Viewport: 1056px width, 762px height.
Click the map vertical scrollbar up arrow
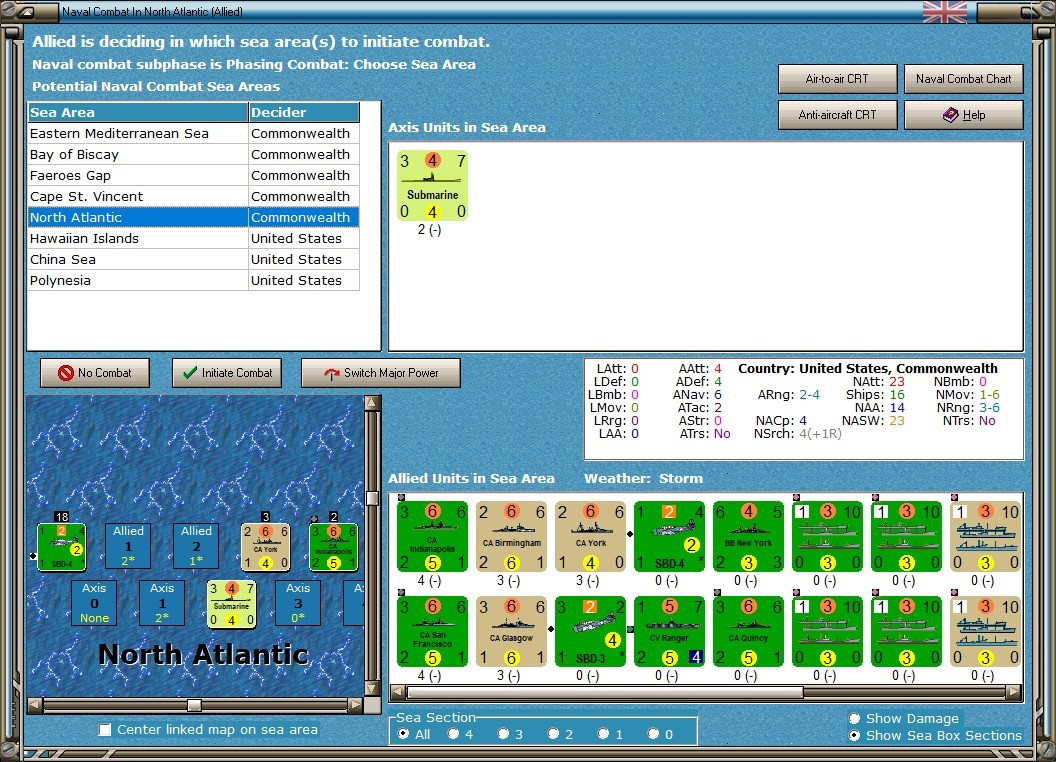coord(372,403)
